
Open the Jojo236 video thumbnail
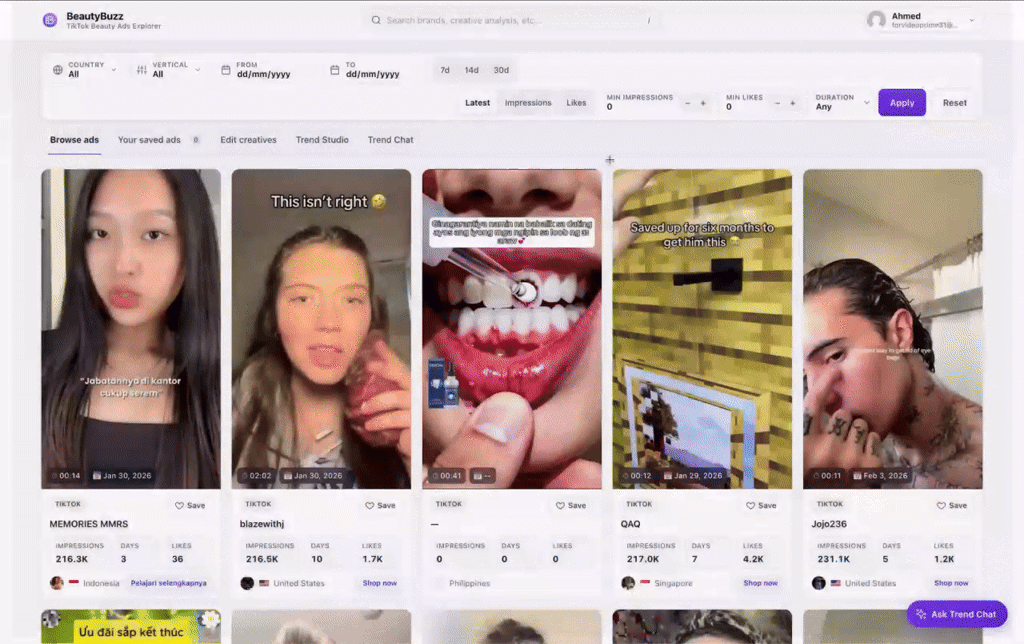point(893,329)
